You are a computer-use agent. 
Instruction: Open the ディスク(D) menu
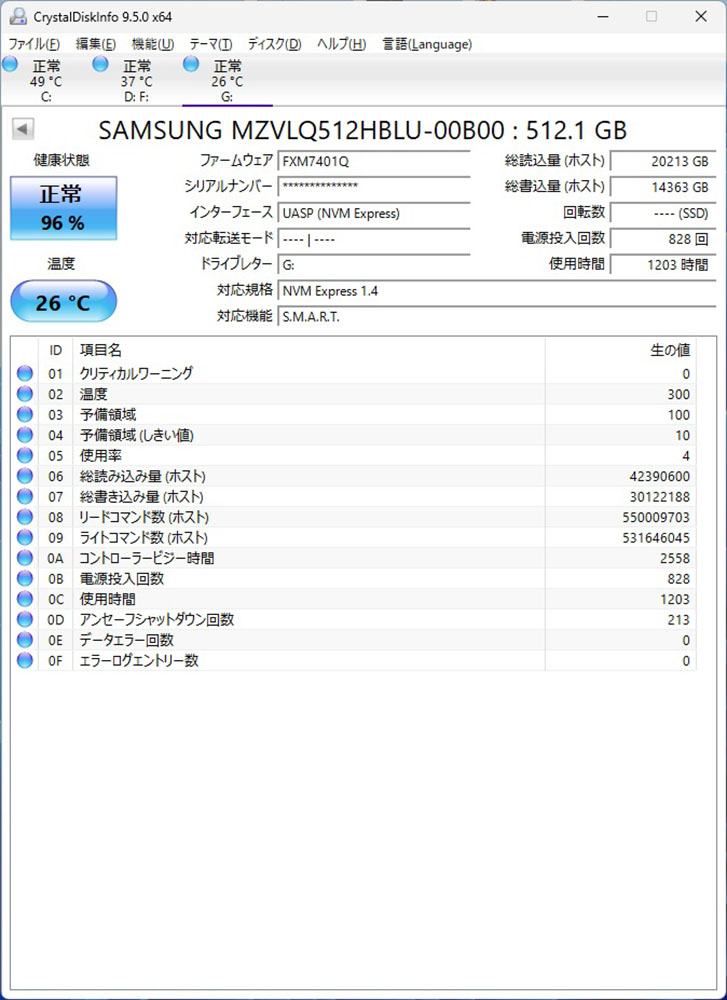[x=274, y=45]
